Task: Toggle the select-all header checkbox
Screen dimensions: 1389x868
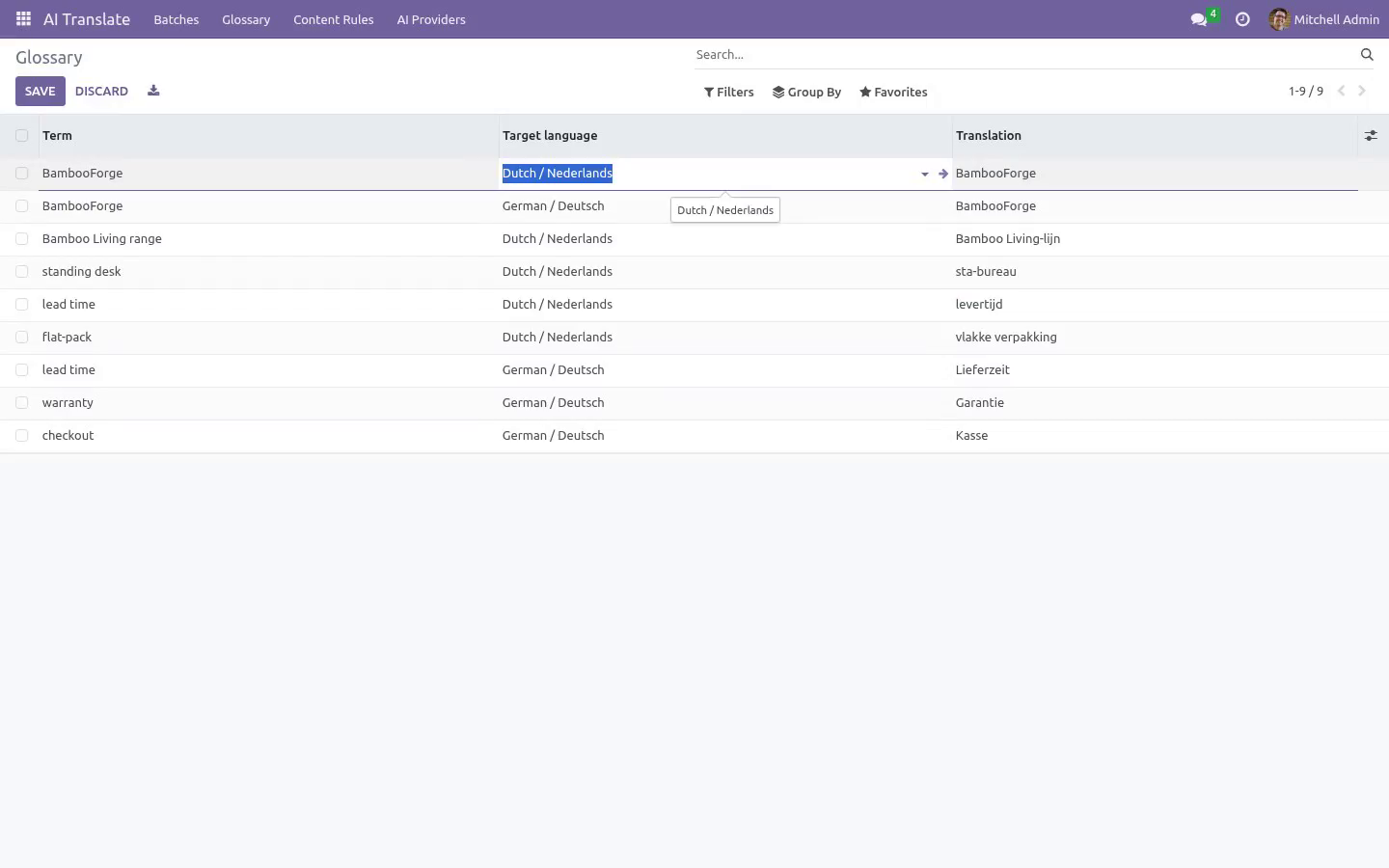Action: pos(21,136)
